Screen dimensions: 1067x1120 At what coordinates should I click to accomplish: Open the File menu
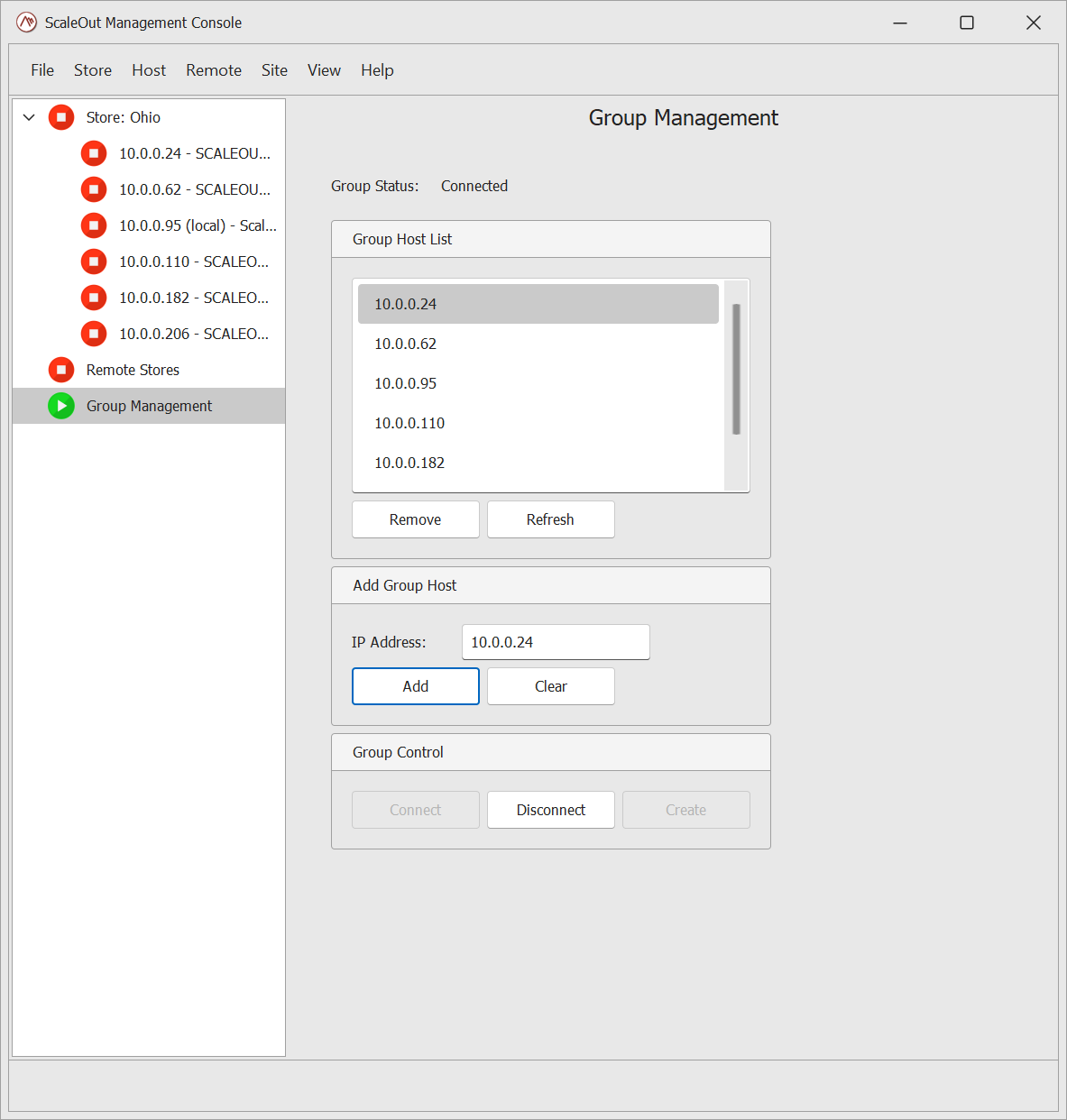coord(42,70)
